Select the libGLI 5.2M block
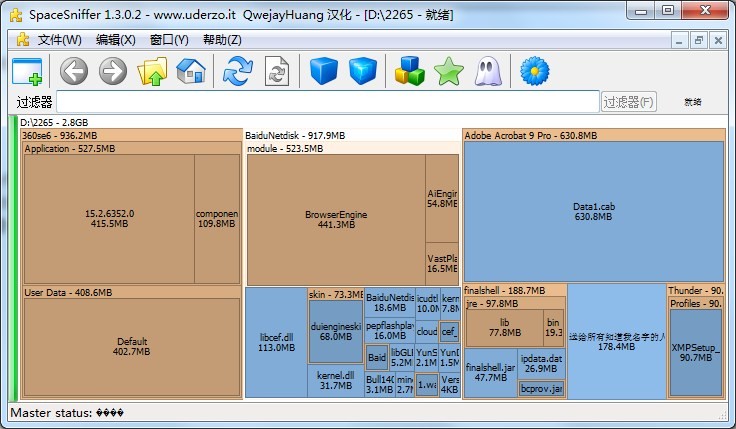The width and height of the screenshot is (736, 429). point(402,357)
